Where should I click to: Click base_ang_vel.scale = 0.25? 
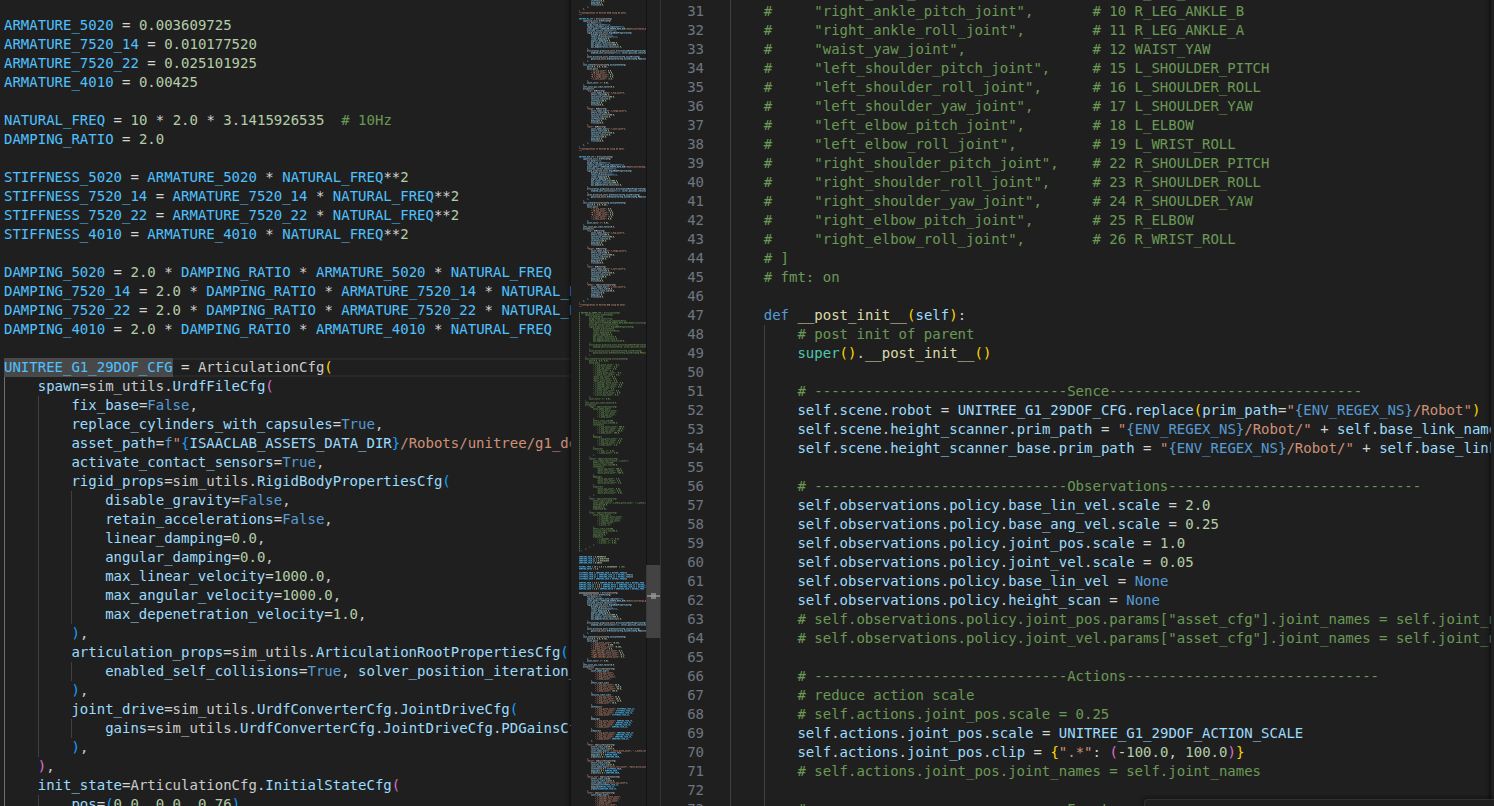[1008, 524]
